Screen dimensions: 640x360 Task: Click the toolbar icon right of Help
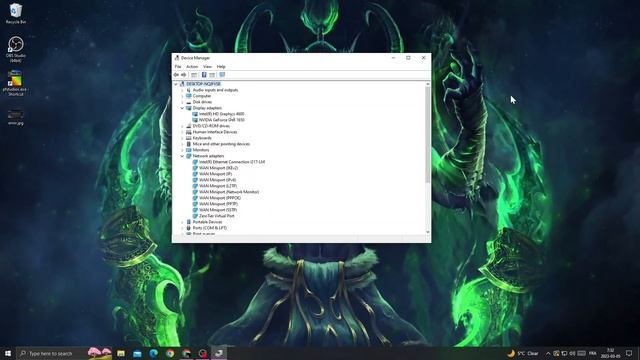click(x=212, y=75)
